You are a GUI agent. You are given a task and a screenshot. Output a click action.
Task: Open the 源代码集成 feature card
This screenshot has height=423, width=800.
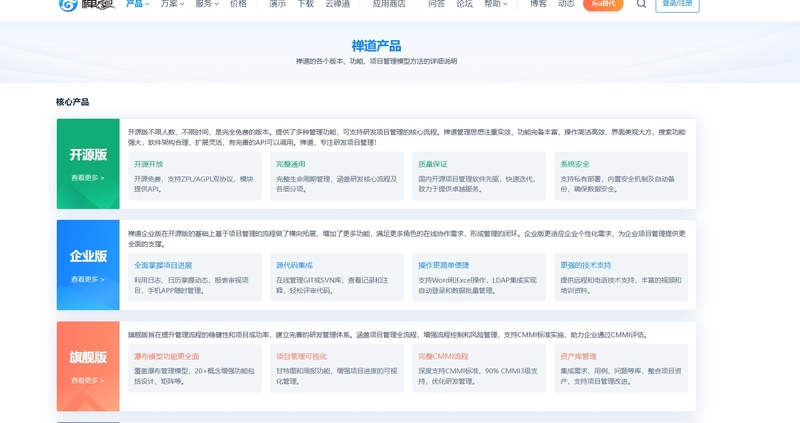pos(337,278)
